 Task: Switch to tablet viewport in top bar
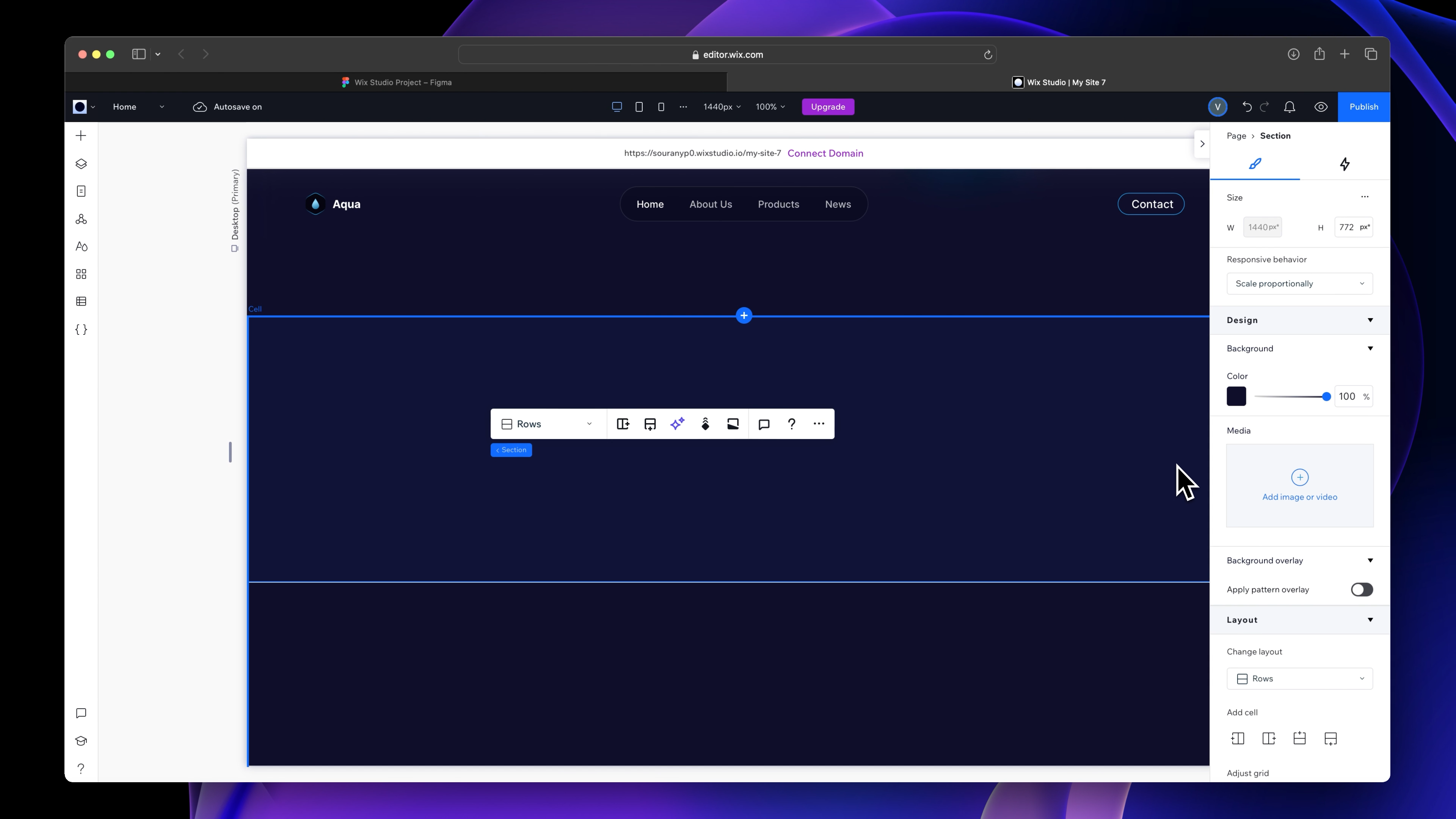point(639,106)
